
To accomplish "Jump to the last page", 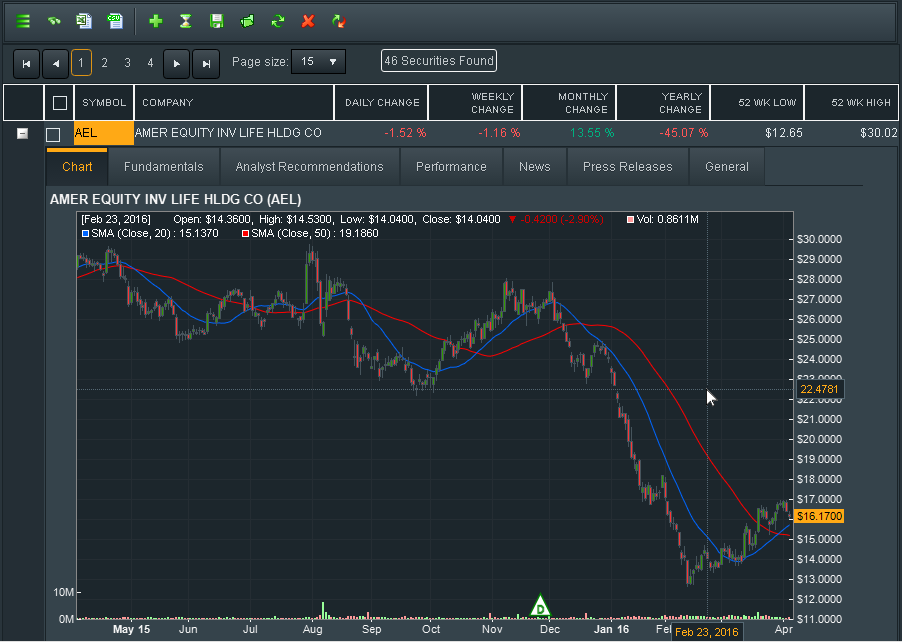I will tap(206, 63).
